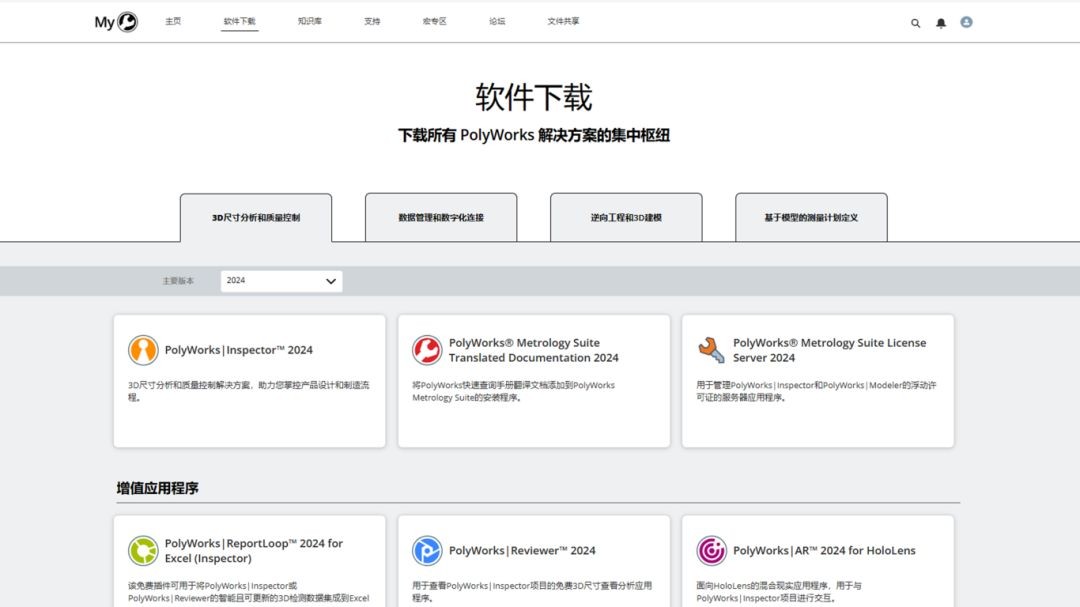Switch to 数据管理和数字化连接 tab

point(441,218)
